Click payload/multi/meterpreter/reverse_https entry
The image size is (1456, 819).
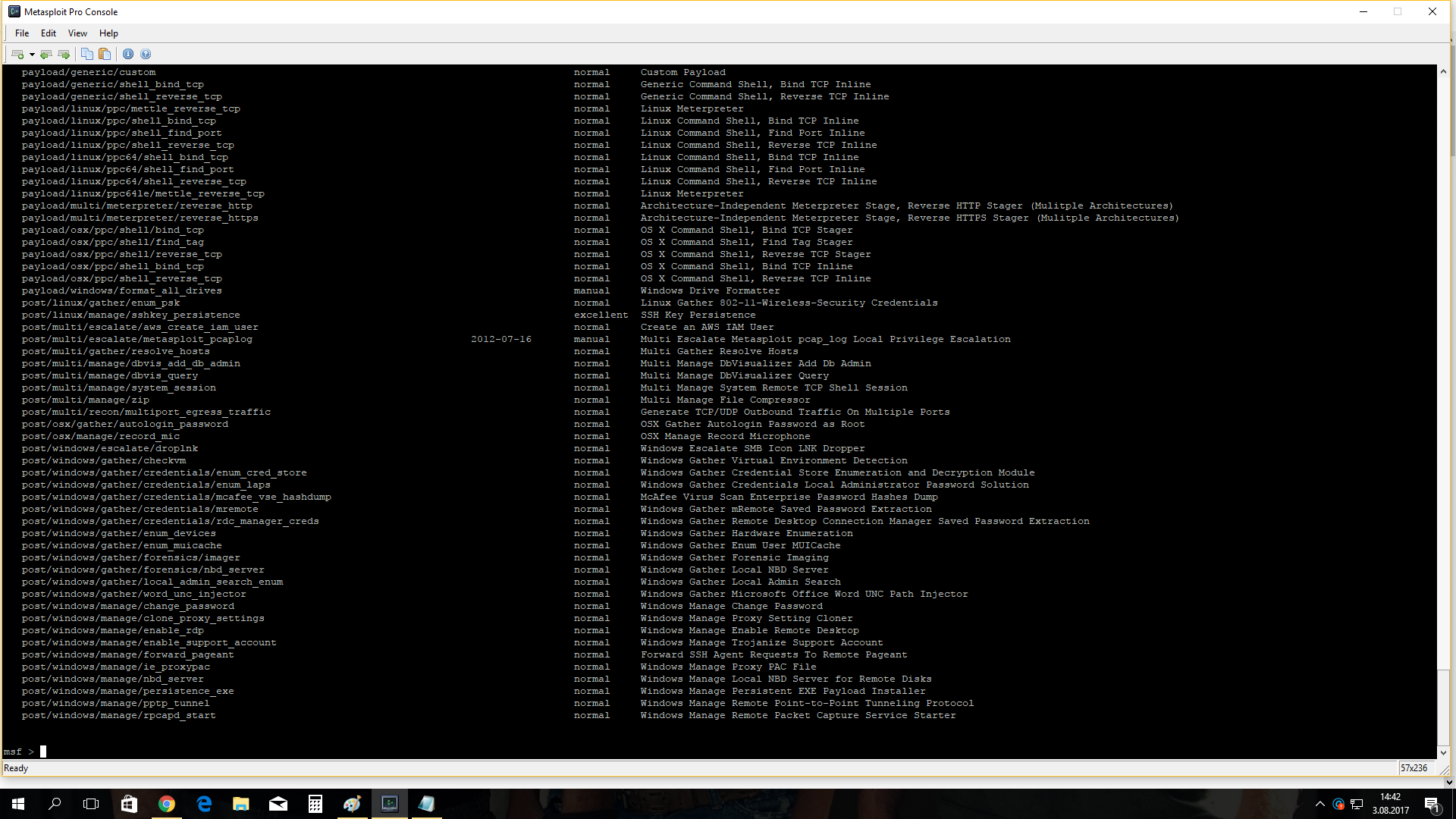(x=140, y=218)
